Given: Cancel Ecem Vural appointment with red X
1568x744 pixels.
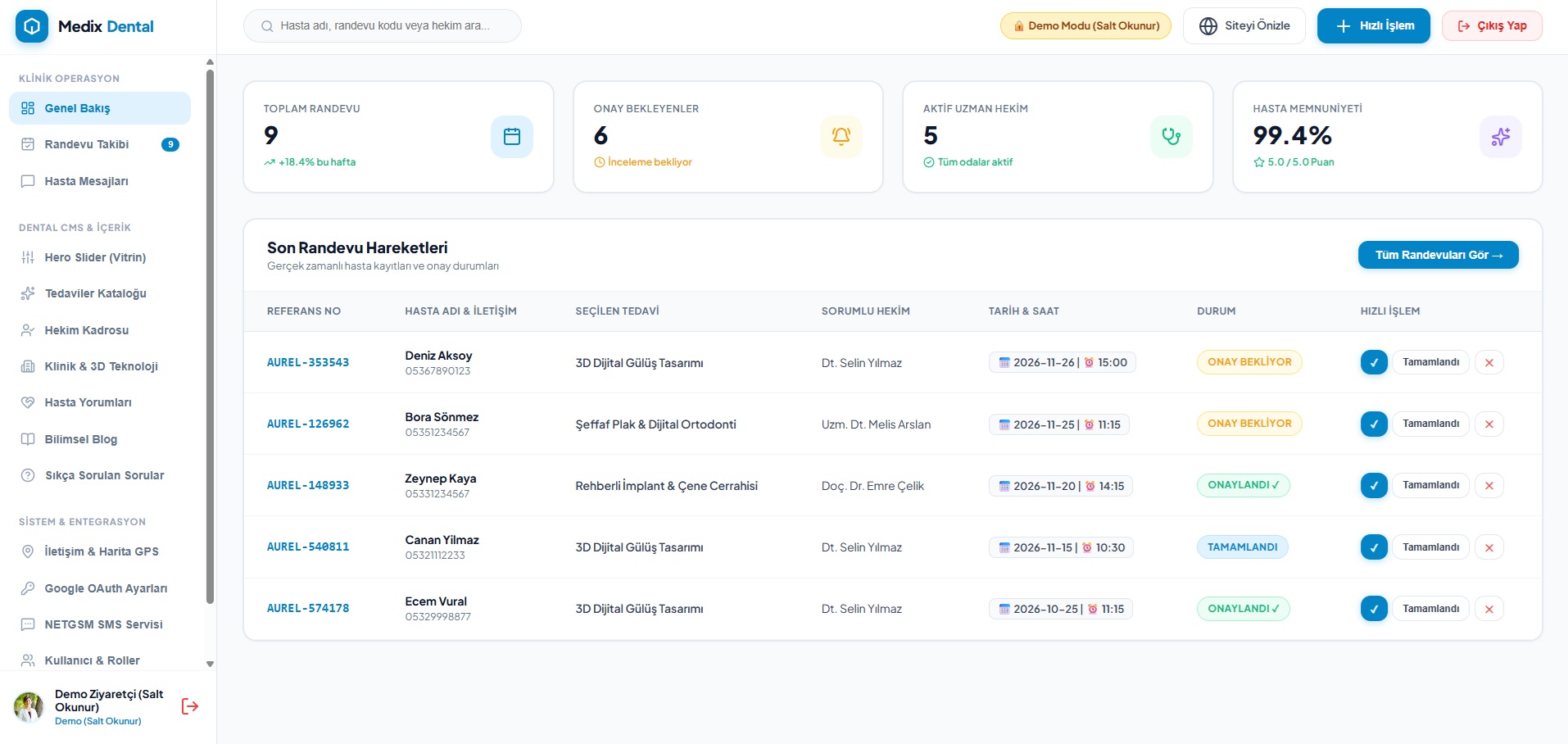Looking at the screenshot, I should (x=1489, y=609).
